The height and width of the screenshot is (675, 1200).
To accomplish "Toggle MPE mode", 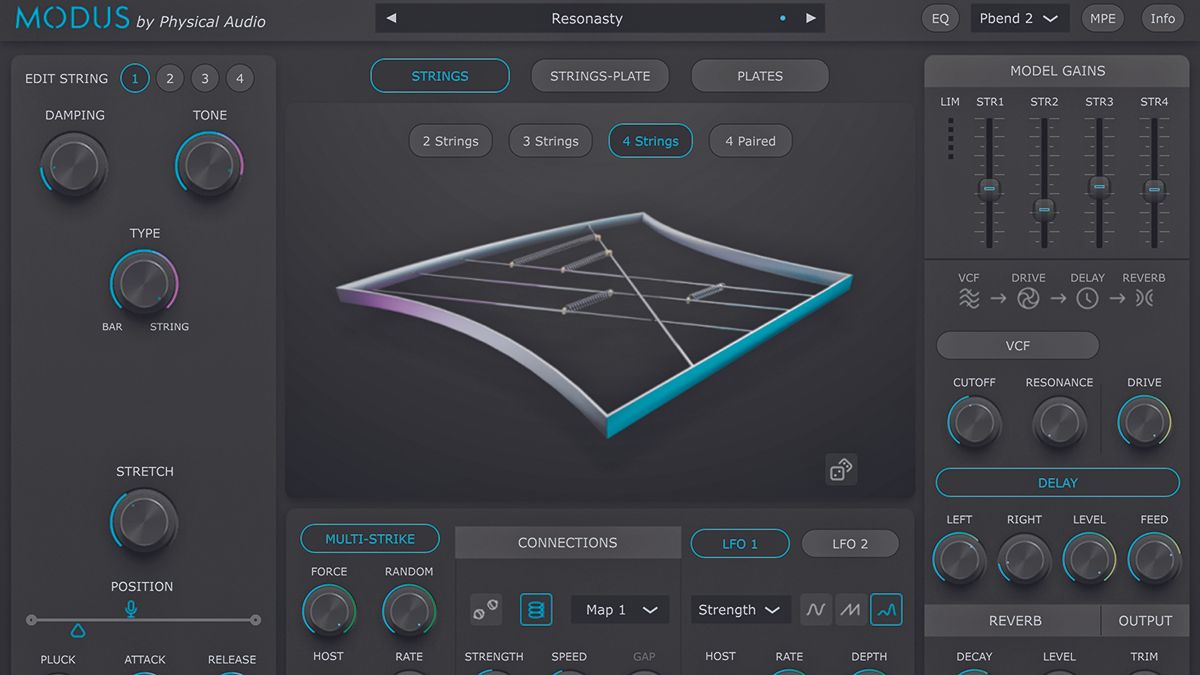I will pos(1103,18).
